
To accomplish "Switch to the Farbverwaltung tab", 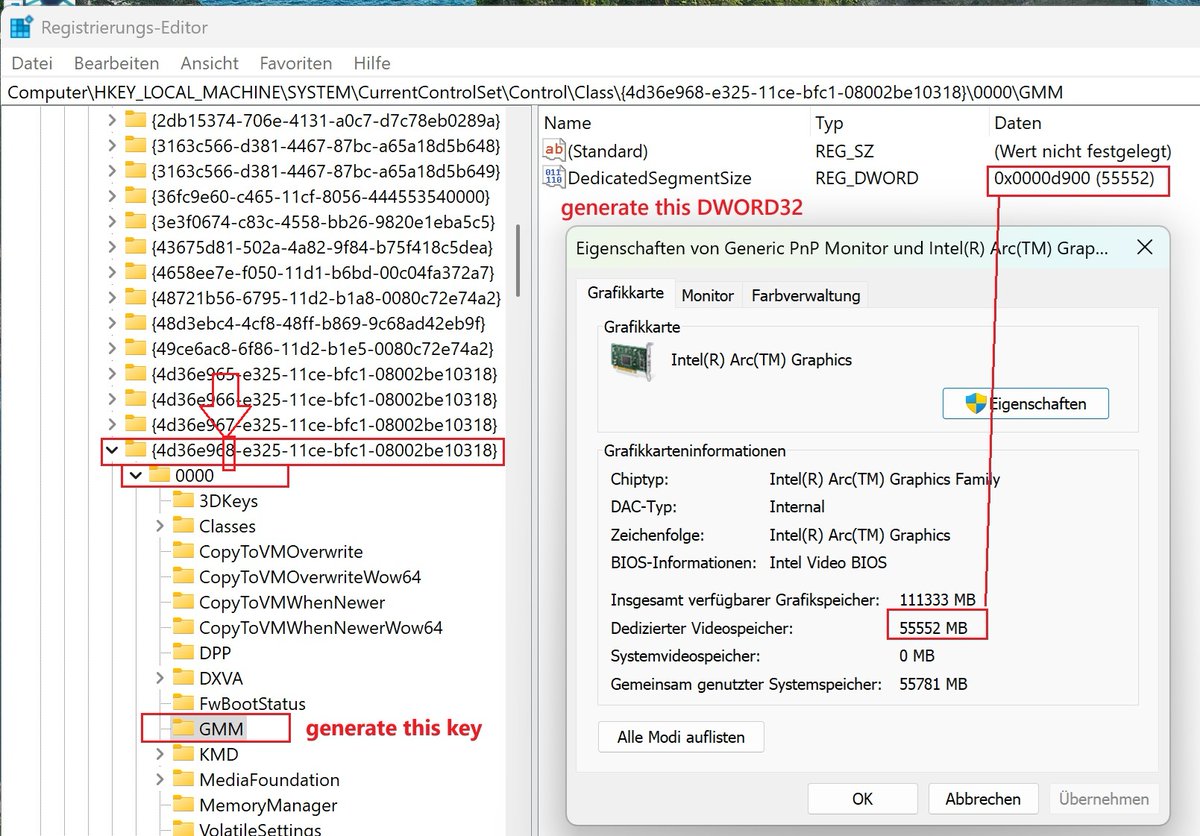I will click(x=805, y=295).
